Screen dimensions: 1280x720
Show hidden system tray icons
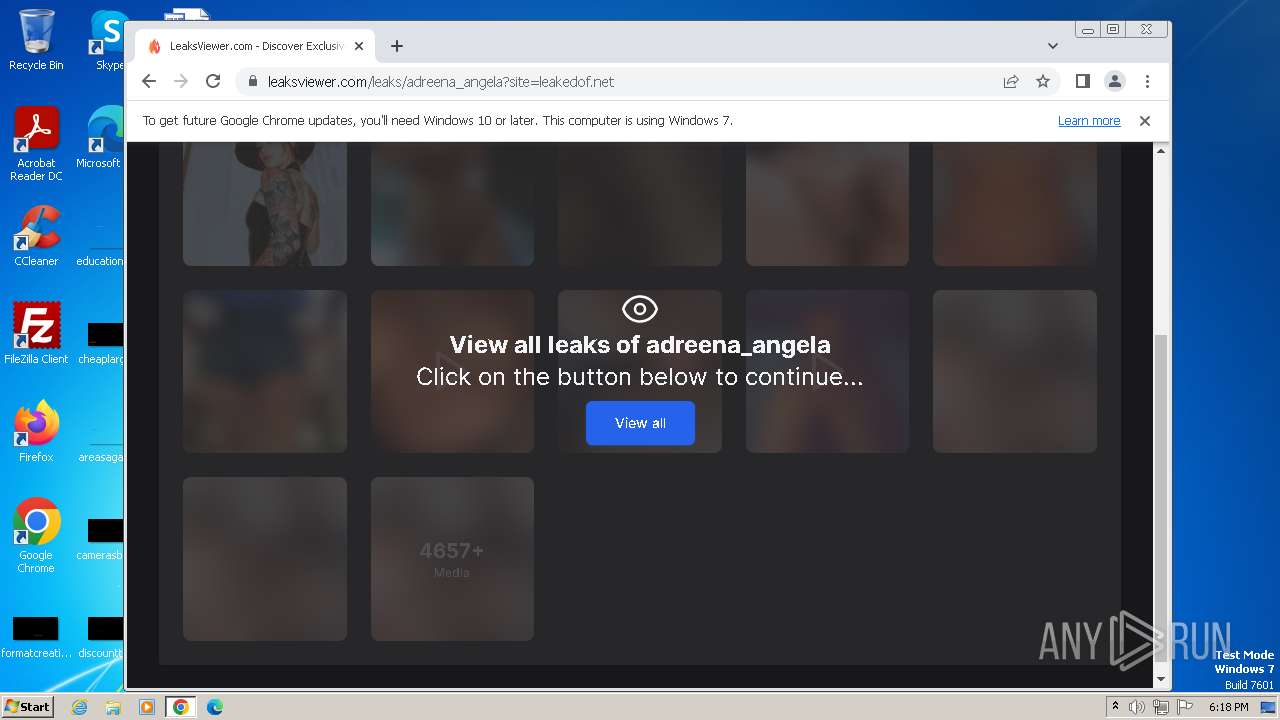(x=1115, y=707)
